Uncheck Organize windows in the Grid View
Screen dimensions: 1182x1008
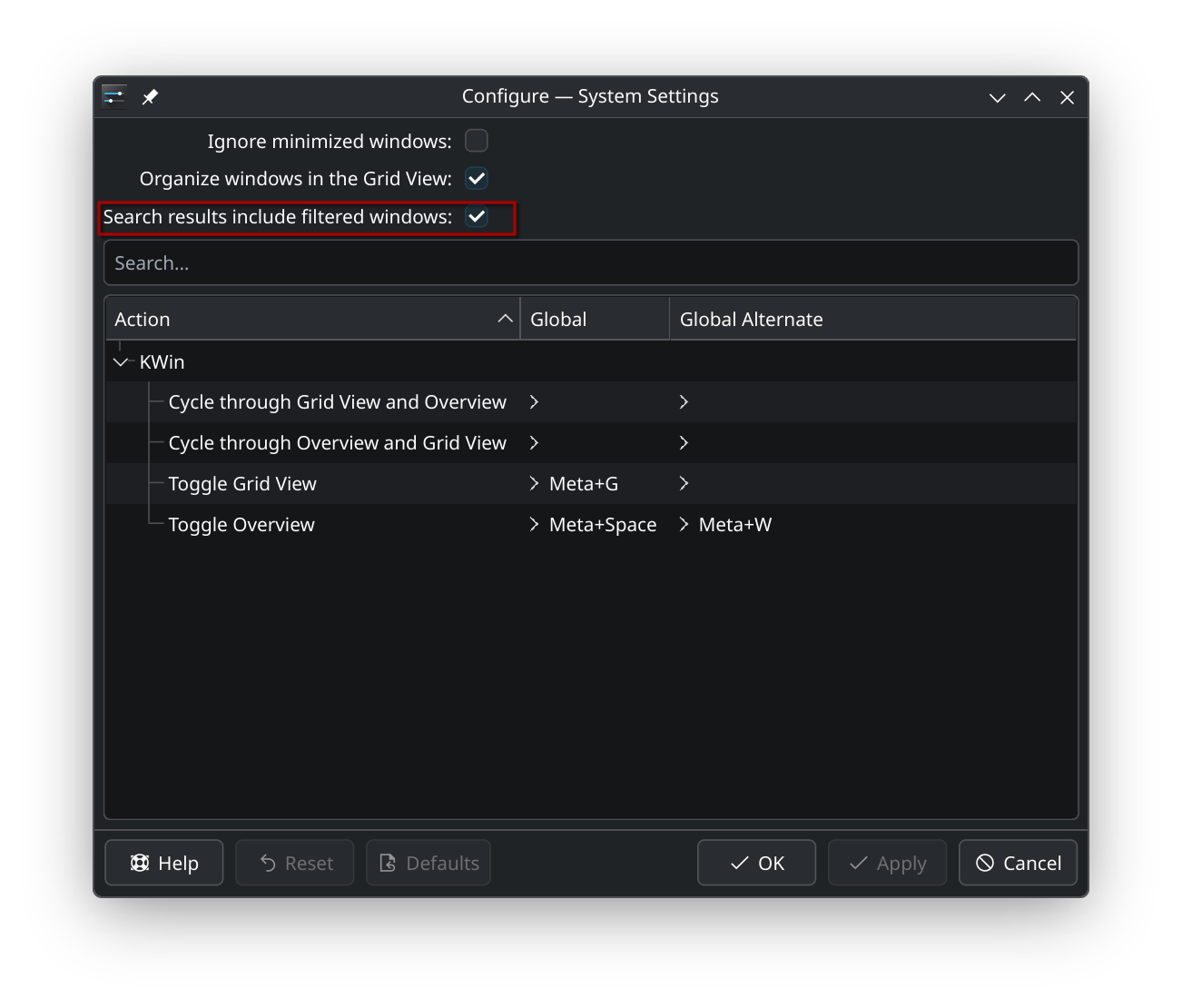477,179
